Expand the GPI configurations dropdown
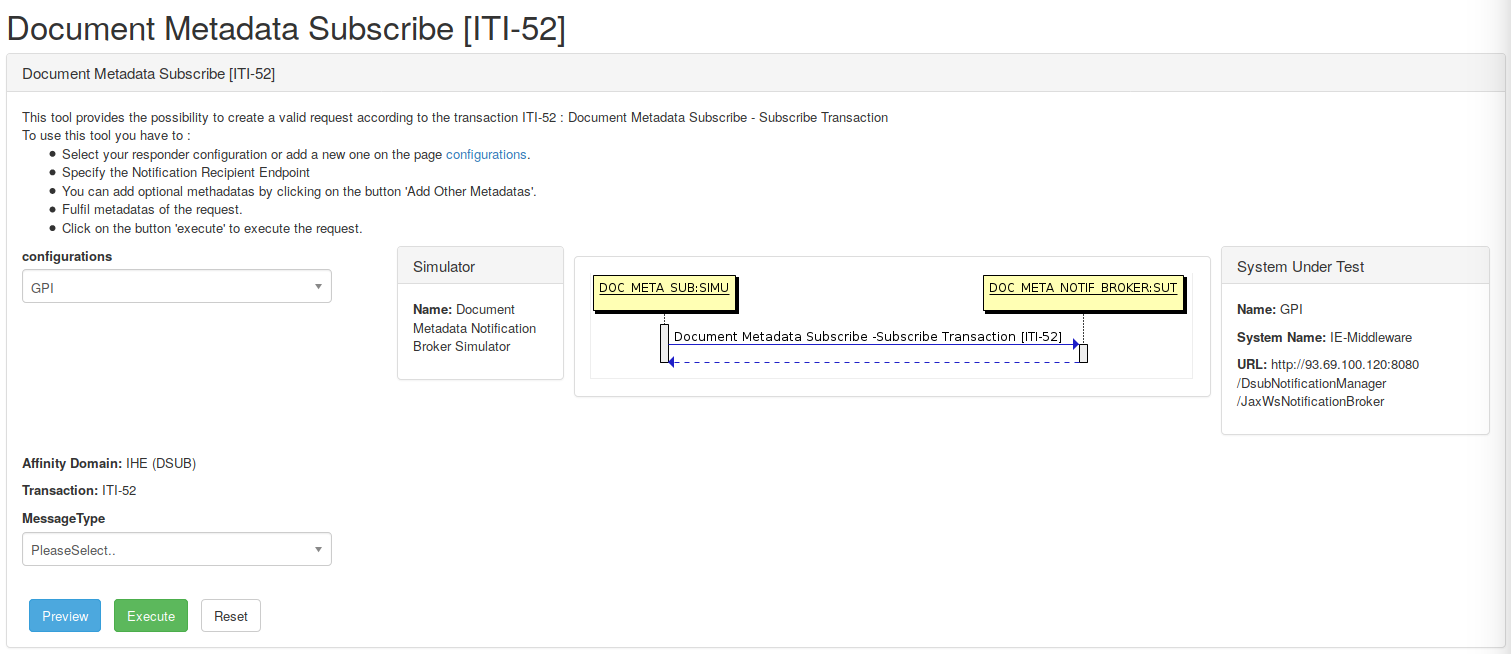The height and width of the screenshot is (654, 1511). click(x=177, y=286)
